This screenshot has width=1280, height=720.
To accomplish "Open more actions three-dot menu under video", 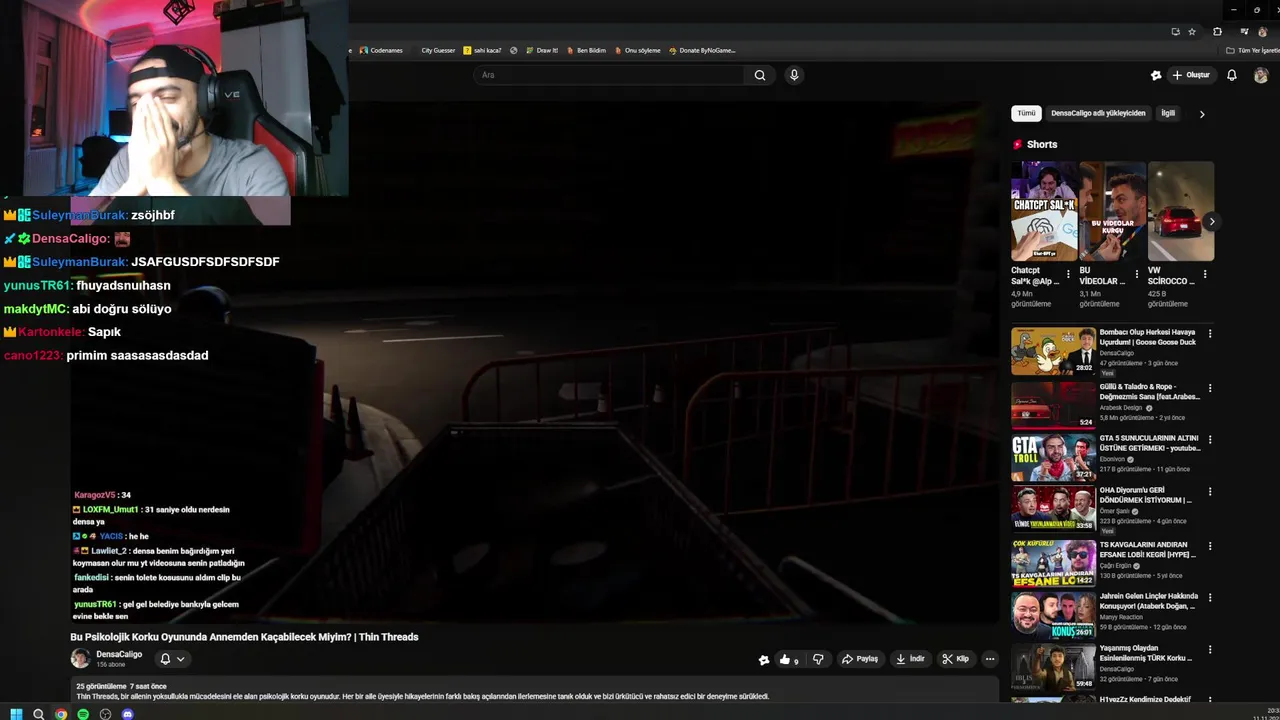I will (x=990, y=659).
